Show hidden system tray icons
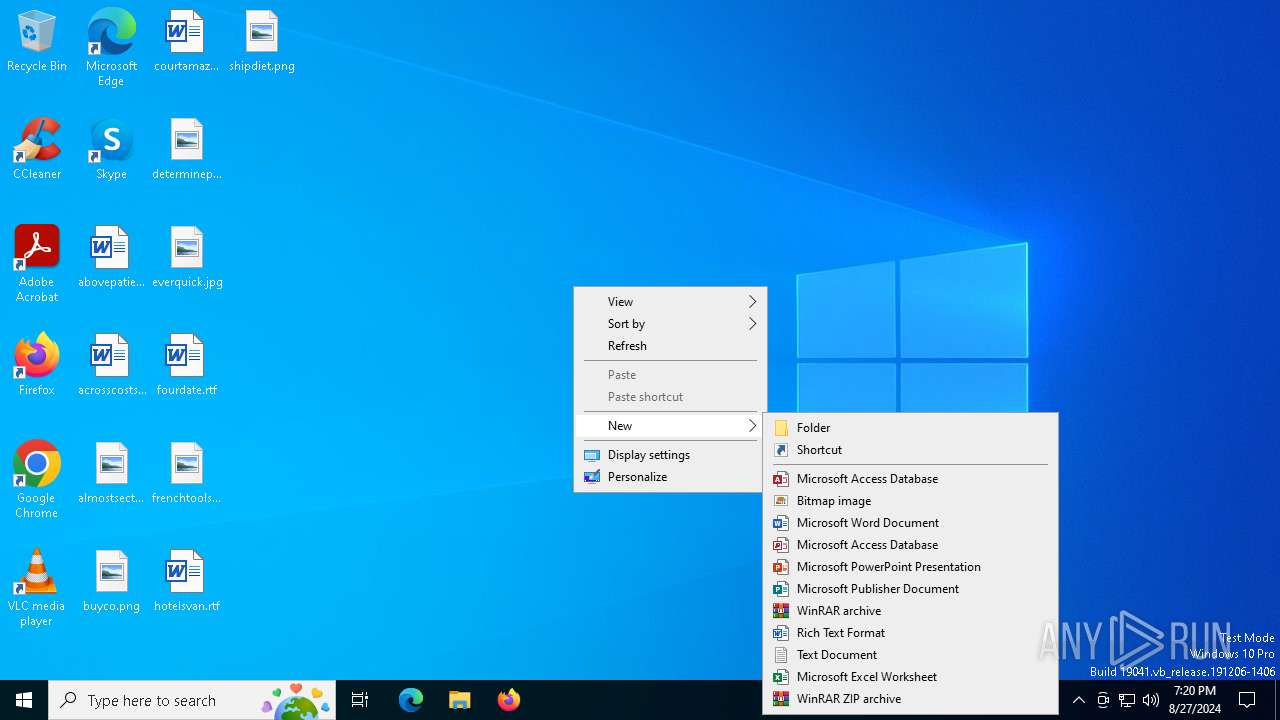Viewport: 1280px width, 720px height. click(x=1078, y=700)
